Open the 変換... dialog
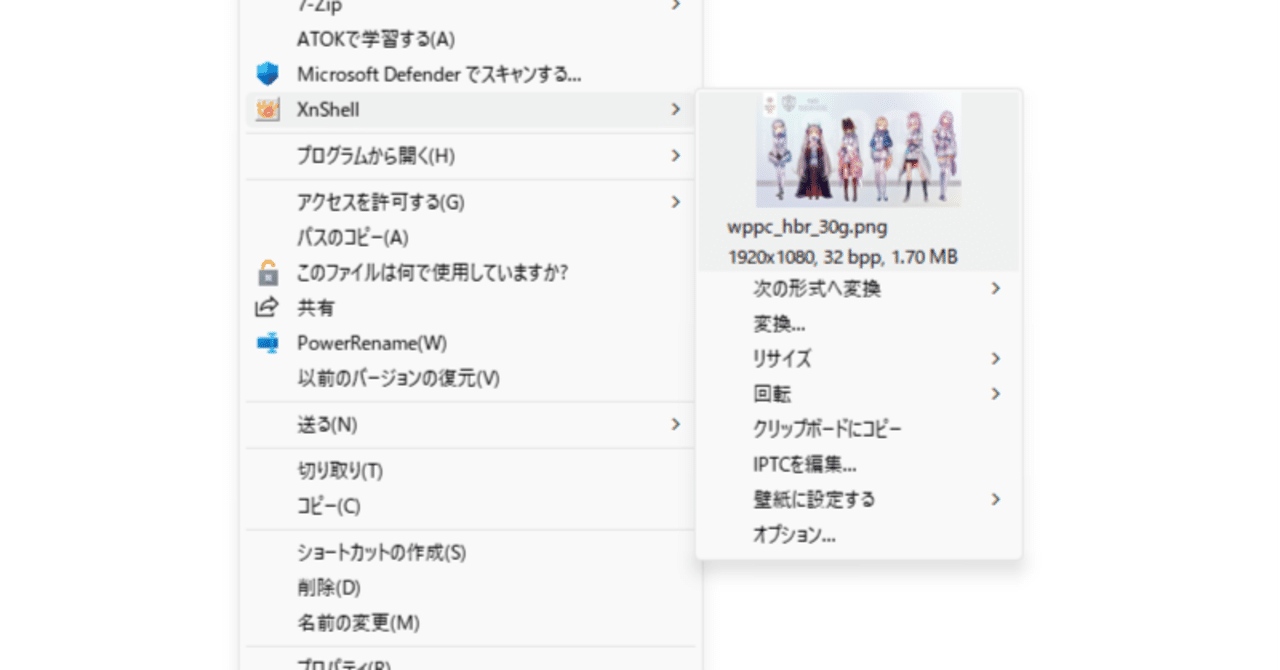 pyautogui.click(x=780, y=324)
